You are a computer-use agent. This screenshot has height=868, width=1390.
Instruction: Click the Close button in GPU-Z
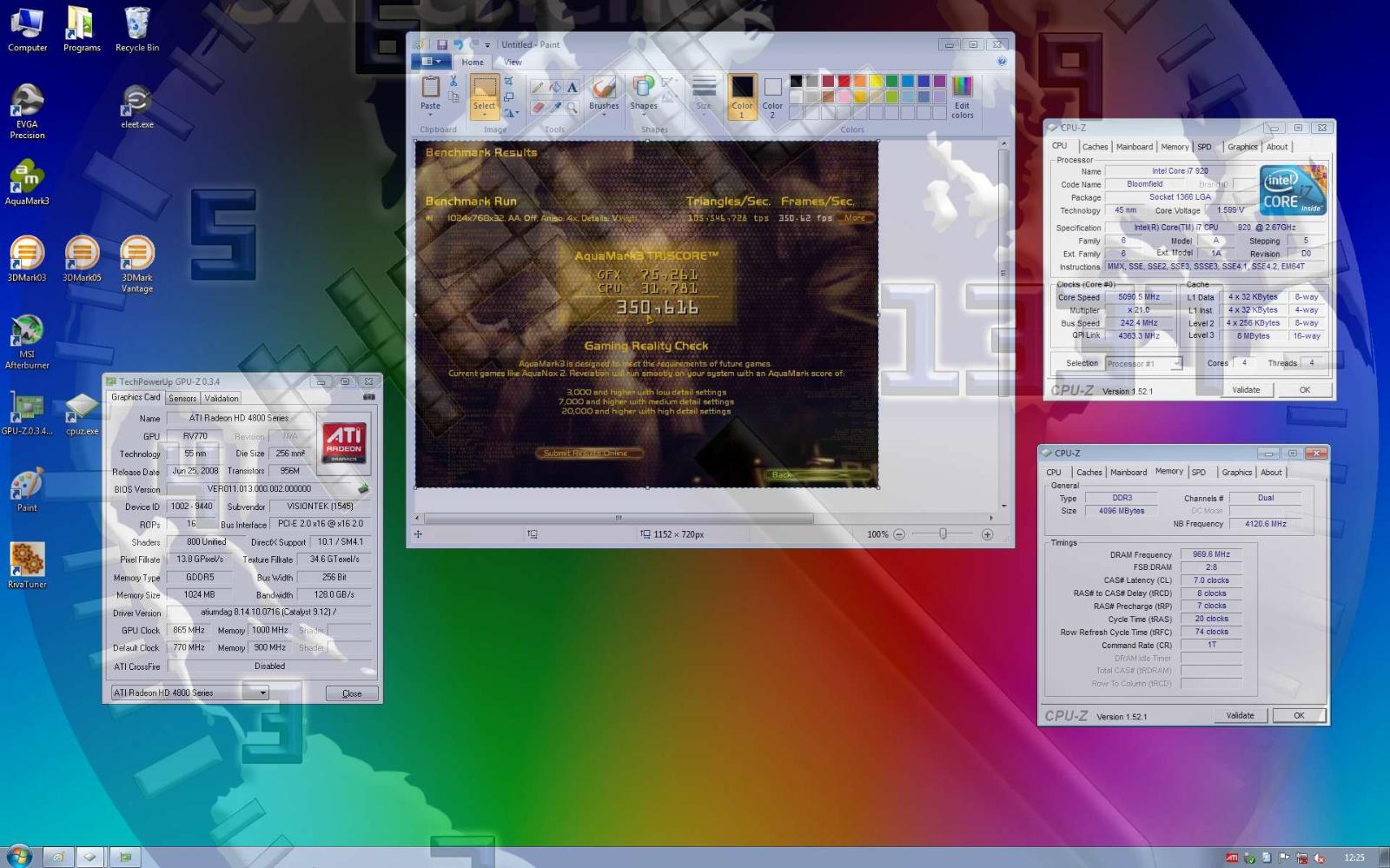pos(352,693)
